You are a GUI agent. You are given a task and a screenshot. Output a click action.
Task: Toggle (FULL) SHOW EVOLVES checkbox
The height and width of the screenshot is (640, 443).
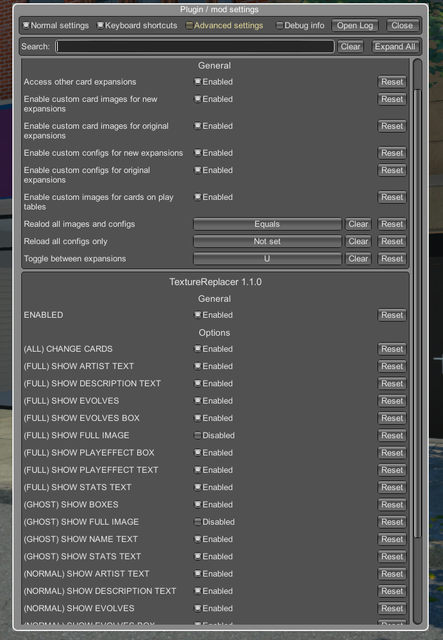point(198,400)
